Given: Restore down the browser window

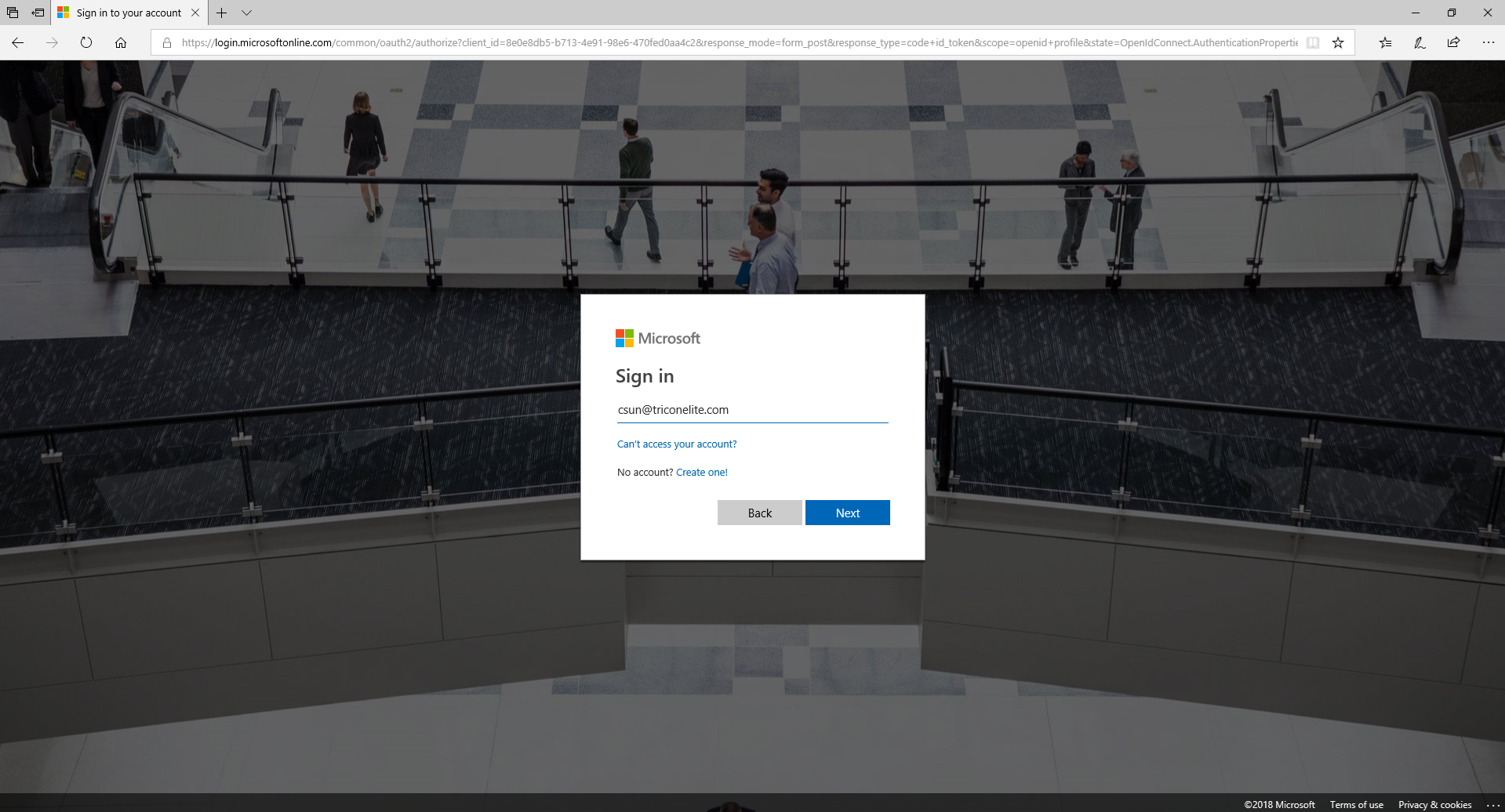Looking at the screenshot, I should click(1452, 13).
